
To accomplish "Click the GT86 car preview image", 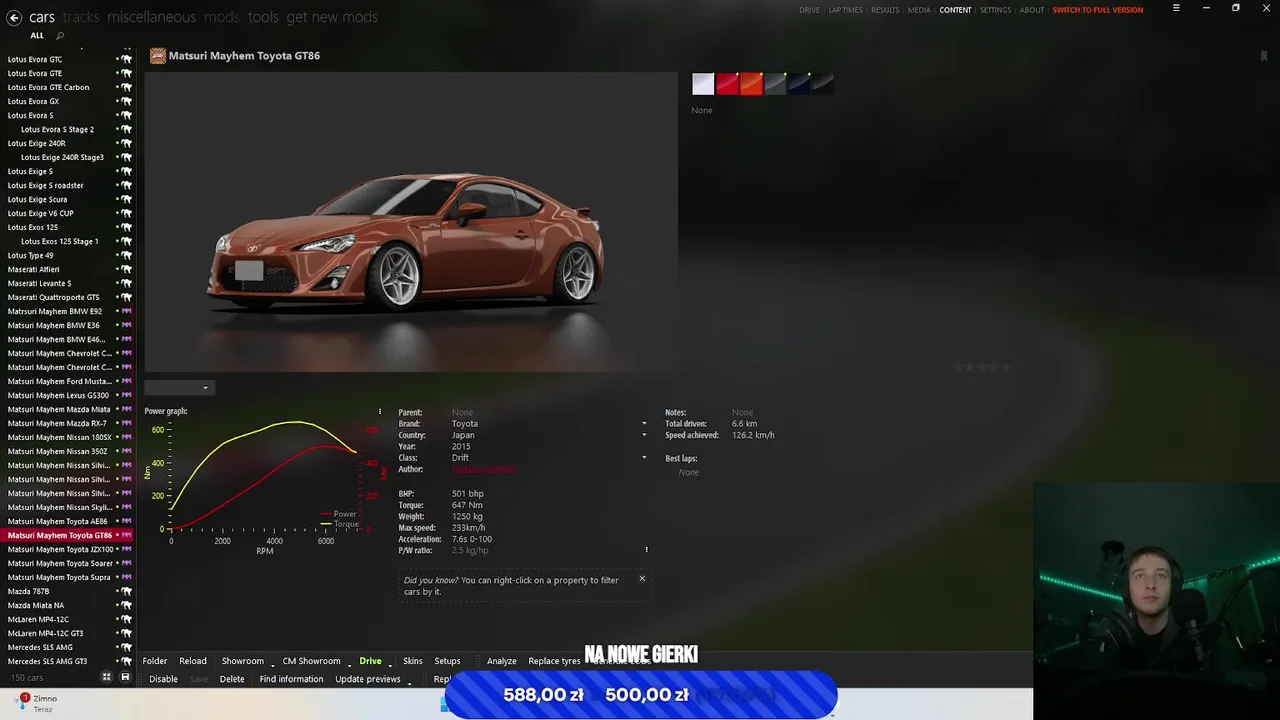I will click(411, 222).
